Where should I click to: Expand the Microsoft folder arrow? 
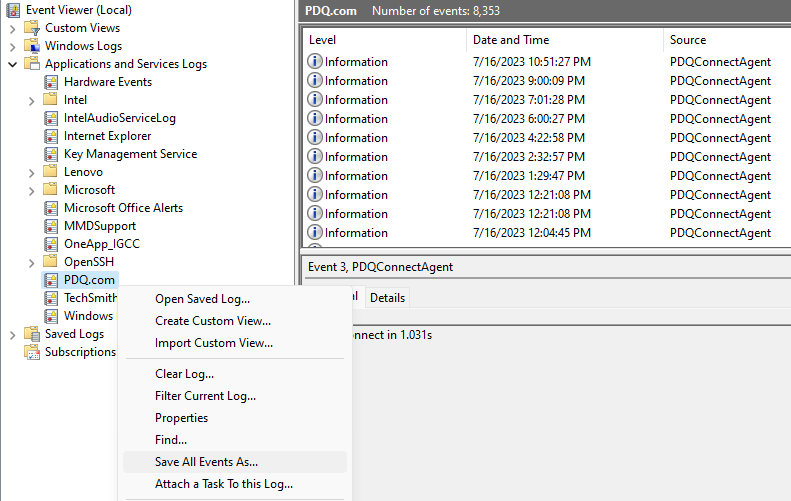32,191
